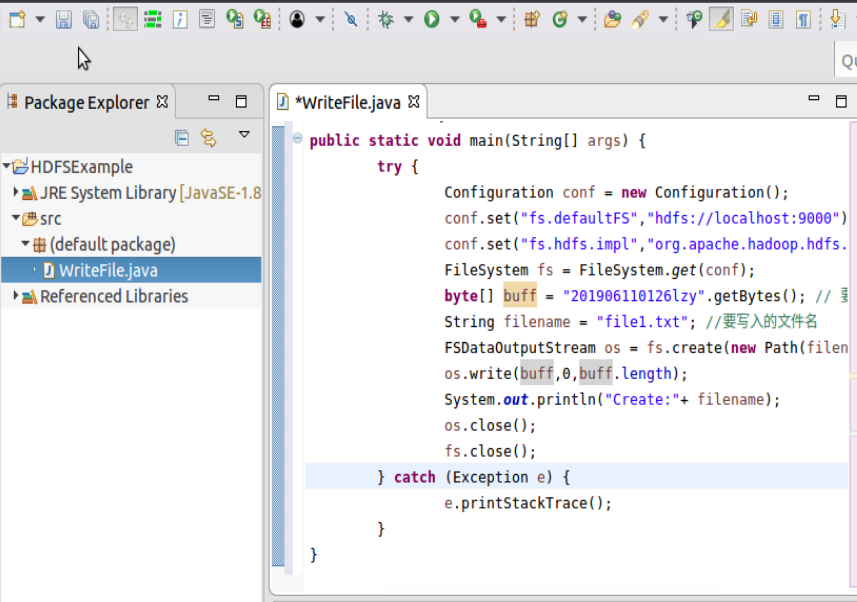Click the Save icon in the toolbar
The image size is (857, 602).
click(x=63, y=19)
